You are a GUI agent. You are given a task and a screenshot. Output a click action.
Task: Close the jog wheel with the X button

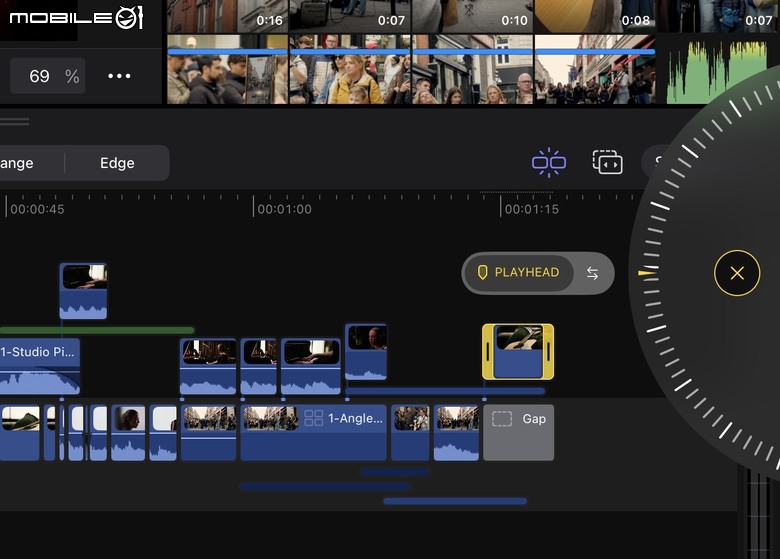pyautogui.click(x=737, y=273)
